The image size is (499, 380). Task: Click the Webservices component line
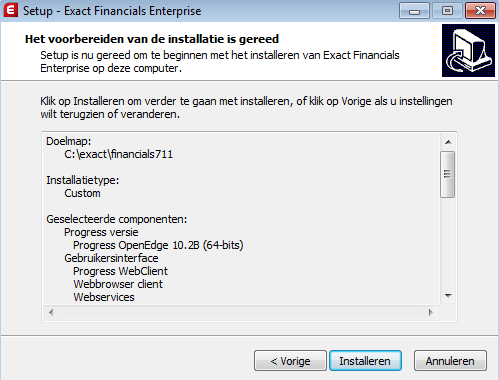(x=104, y=297)
